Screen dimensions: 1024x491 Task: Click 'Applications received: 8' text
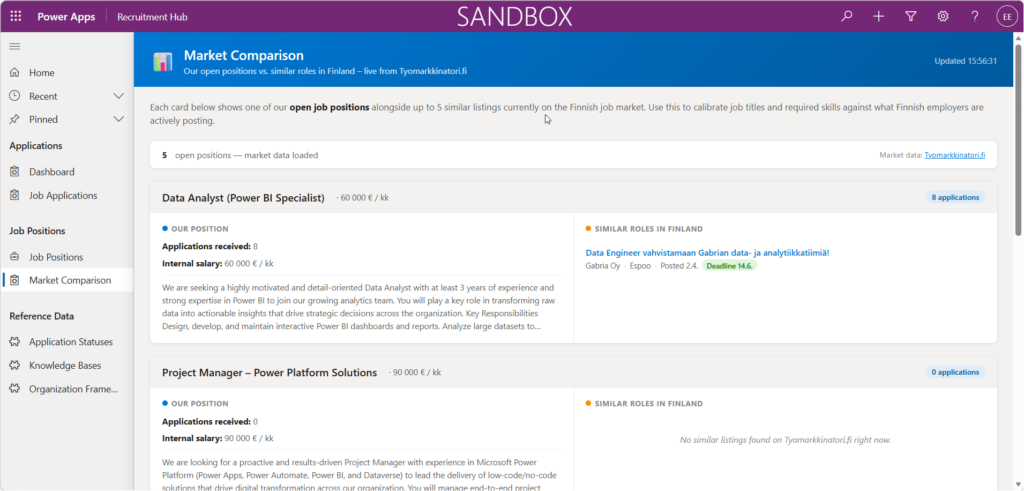pos(210,246)
